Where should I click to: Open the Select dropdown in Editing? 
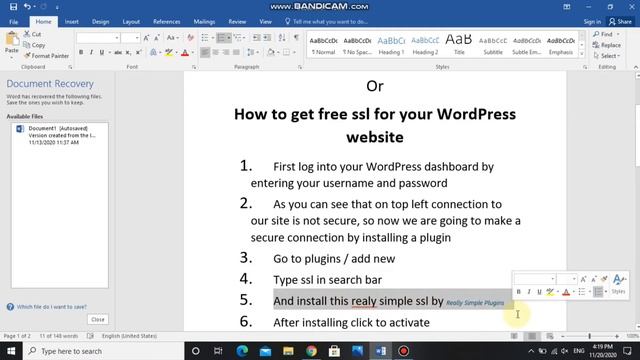(x=607, y=56)
